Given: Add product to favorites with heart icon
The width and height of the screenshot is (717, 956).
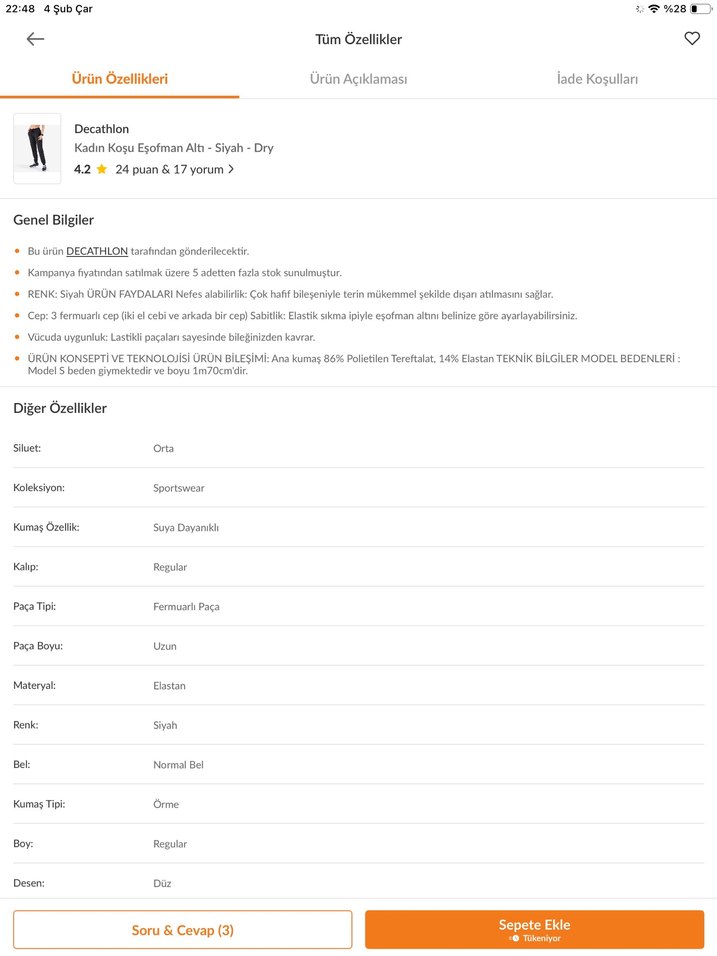Looking at the screenshot, I should tap(692, 39).
